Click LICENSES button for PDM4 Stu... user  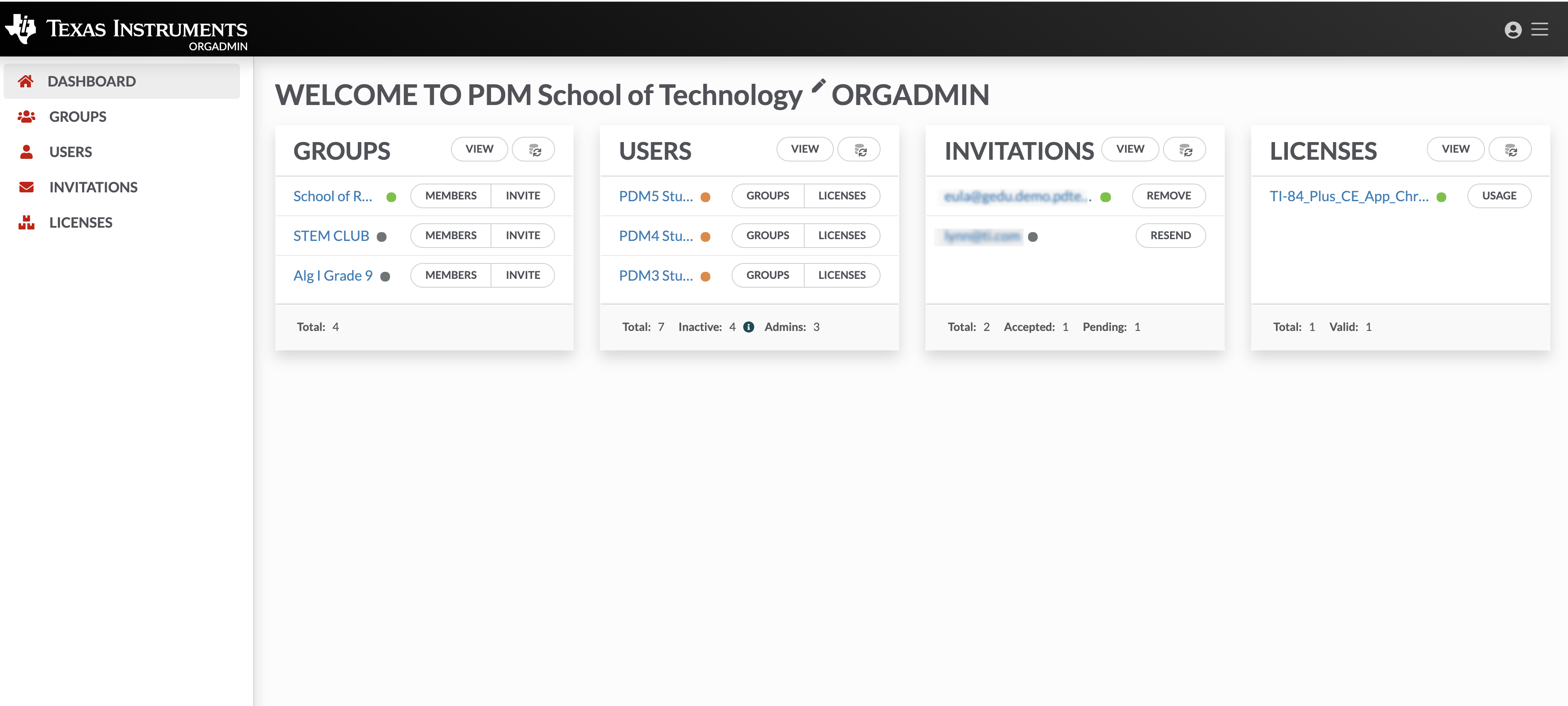841,236
